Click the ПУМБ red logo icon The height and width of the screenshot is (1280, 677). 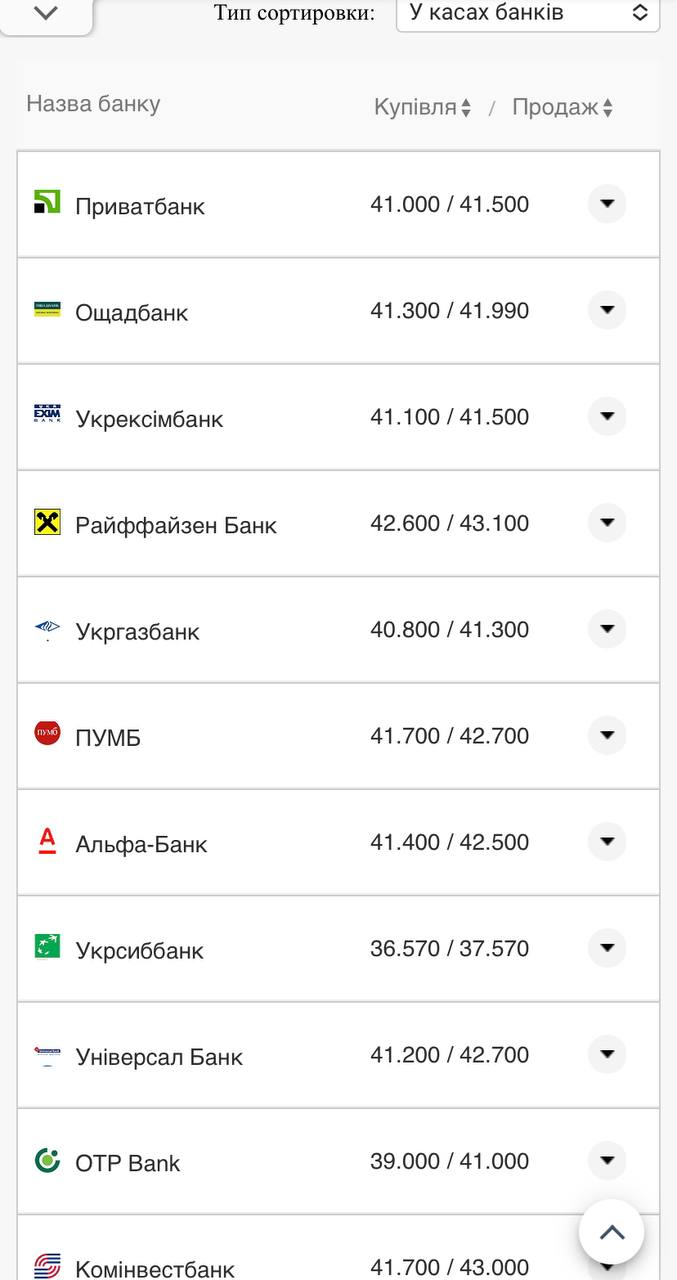pos(47,734)
